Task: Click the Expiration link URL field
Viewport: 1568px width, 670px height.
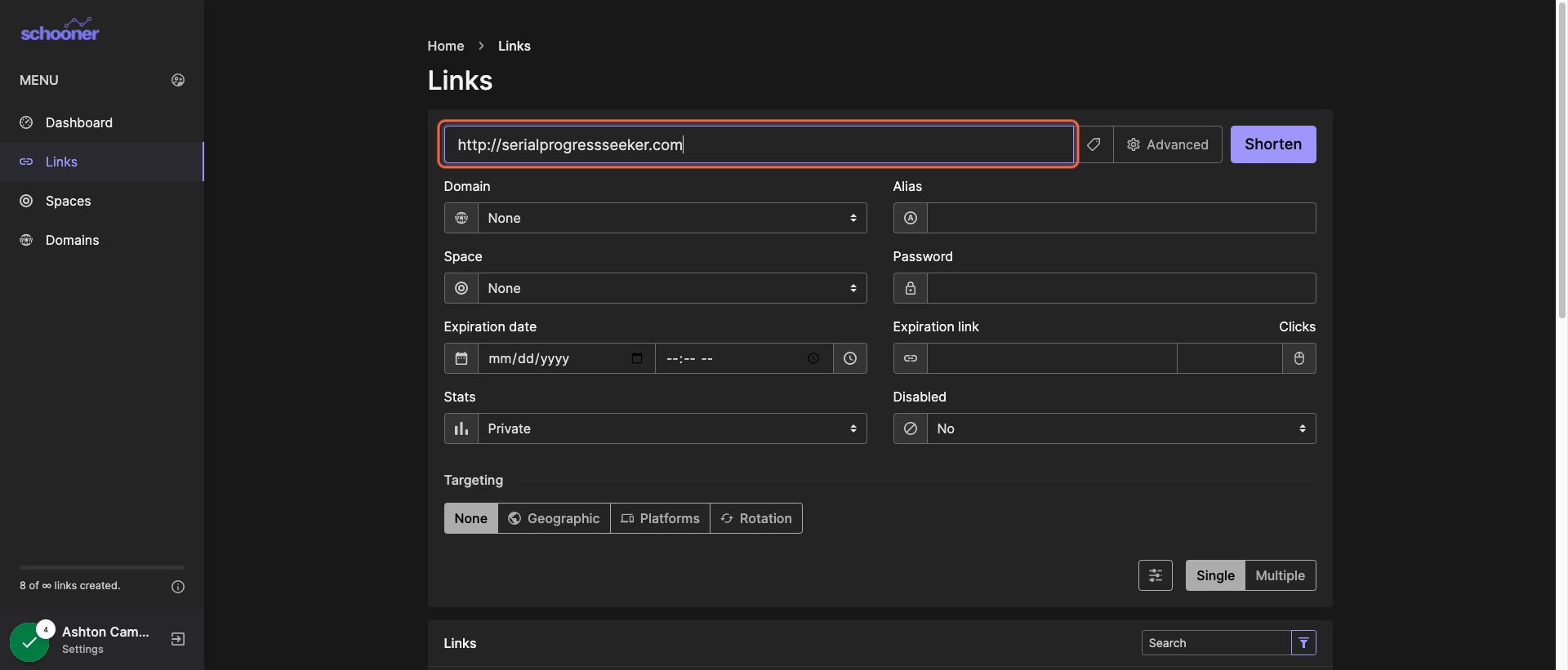Action: [1052, 358]
